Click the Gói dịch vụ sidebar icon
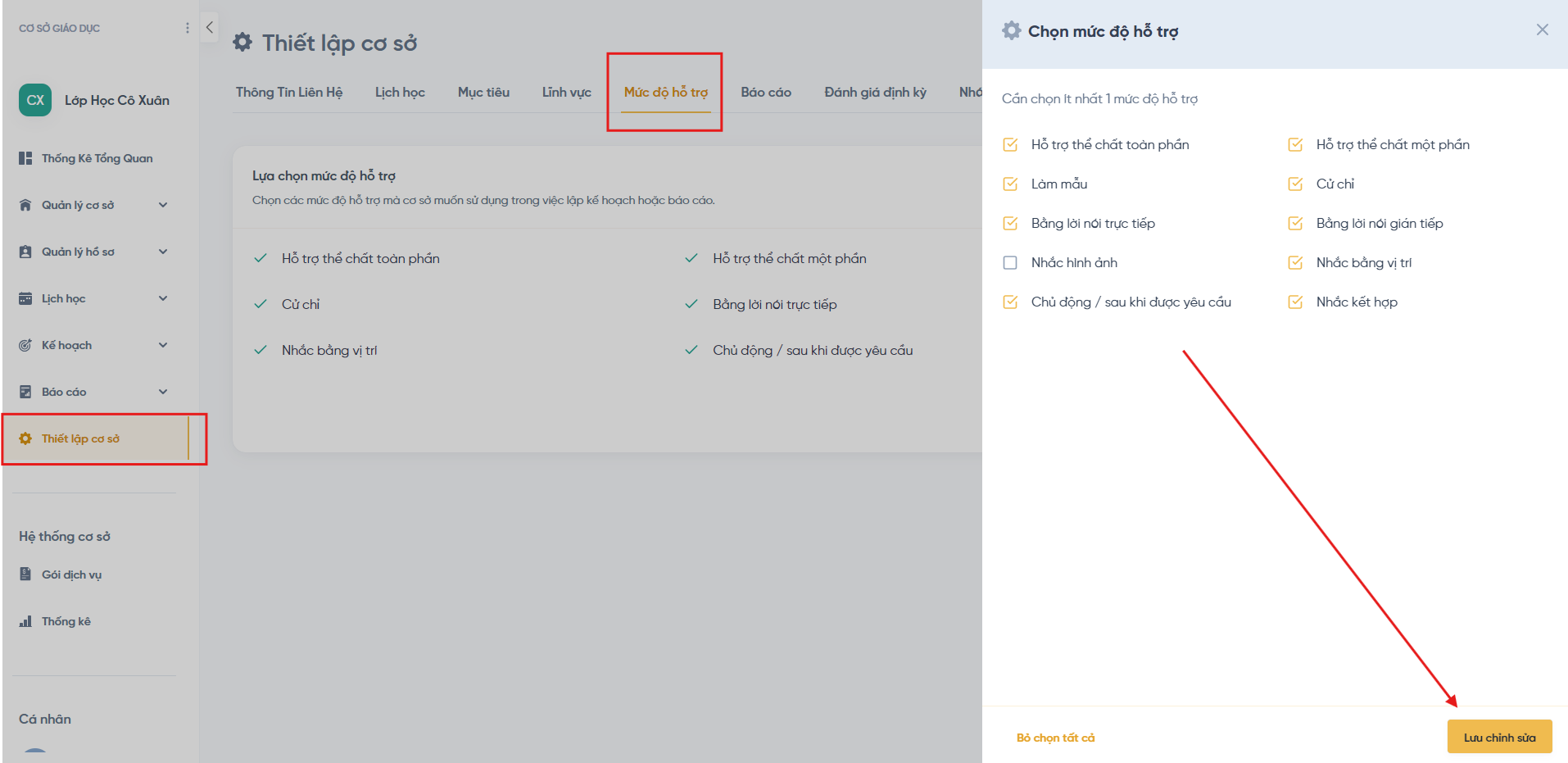The image size is (1568, 763). click(x=25, y=575)
